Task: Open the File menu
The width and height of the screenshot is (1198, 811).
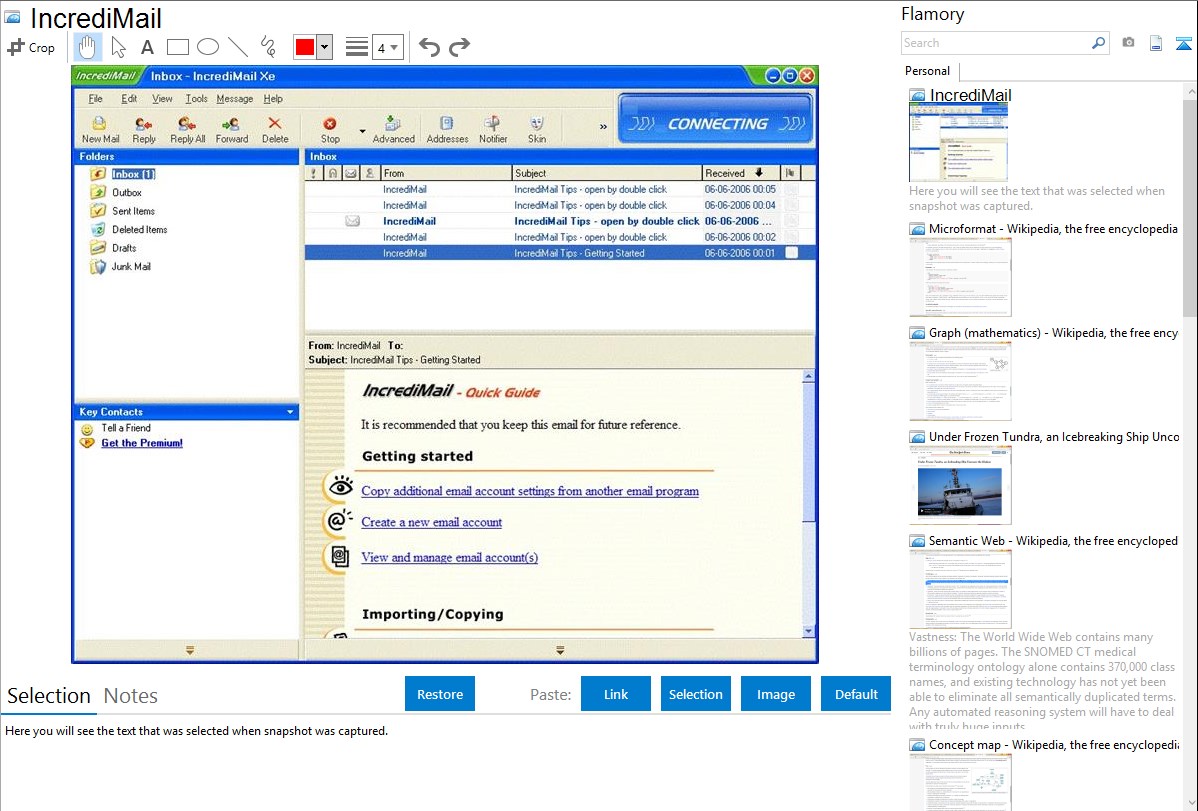Action: 96,99
